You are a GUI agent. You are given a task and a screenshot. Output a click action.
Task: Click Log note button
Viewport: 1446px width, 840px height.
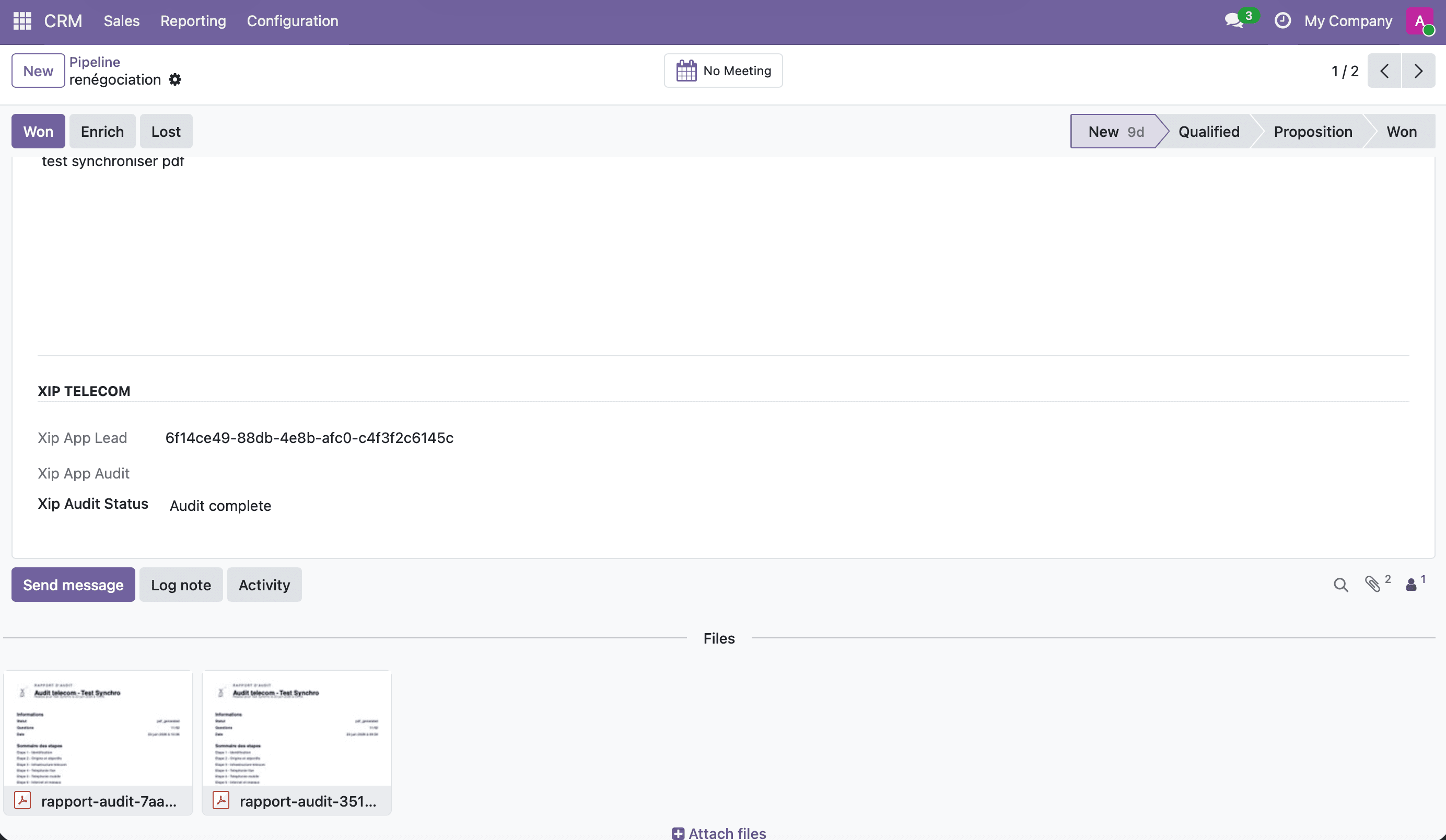[x=181, y=585]
